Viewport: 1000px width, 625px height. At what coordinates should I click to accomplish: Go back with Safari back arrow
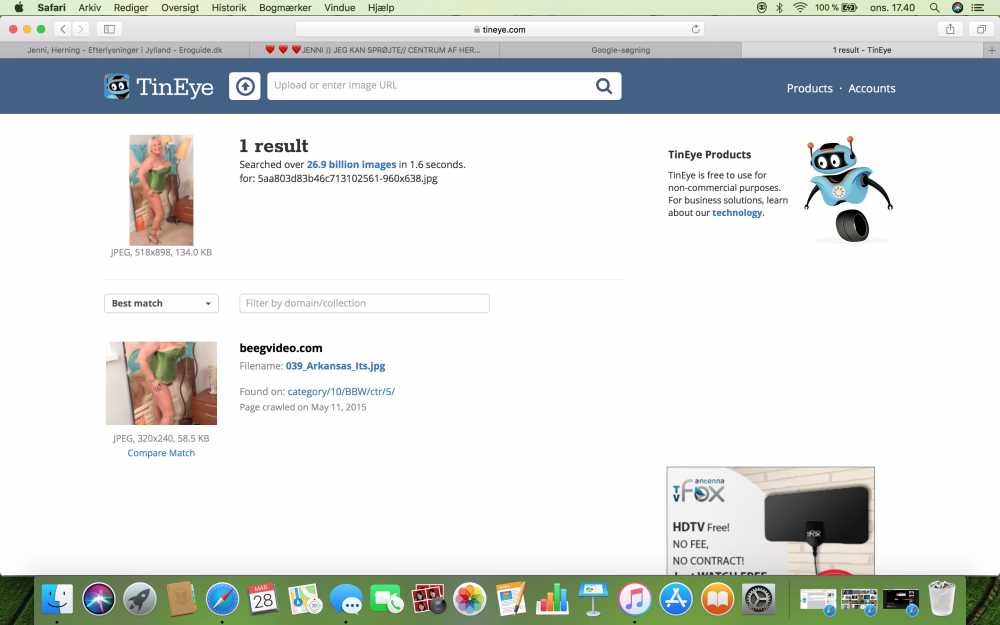point(62,29)
